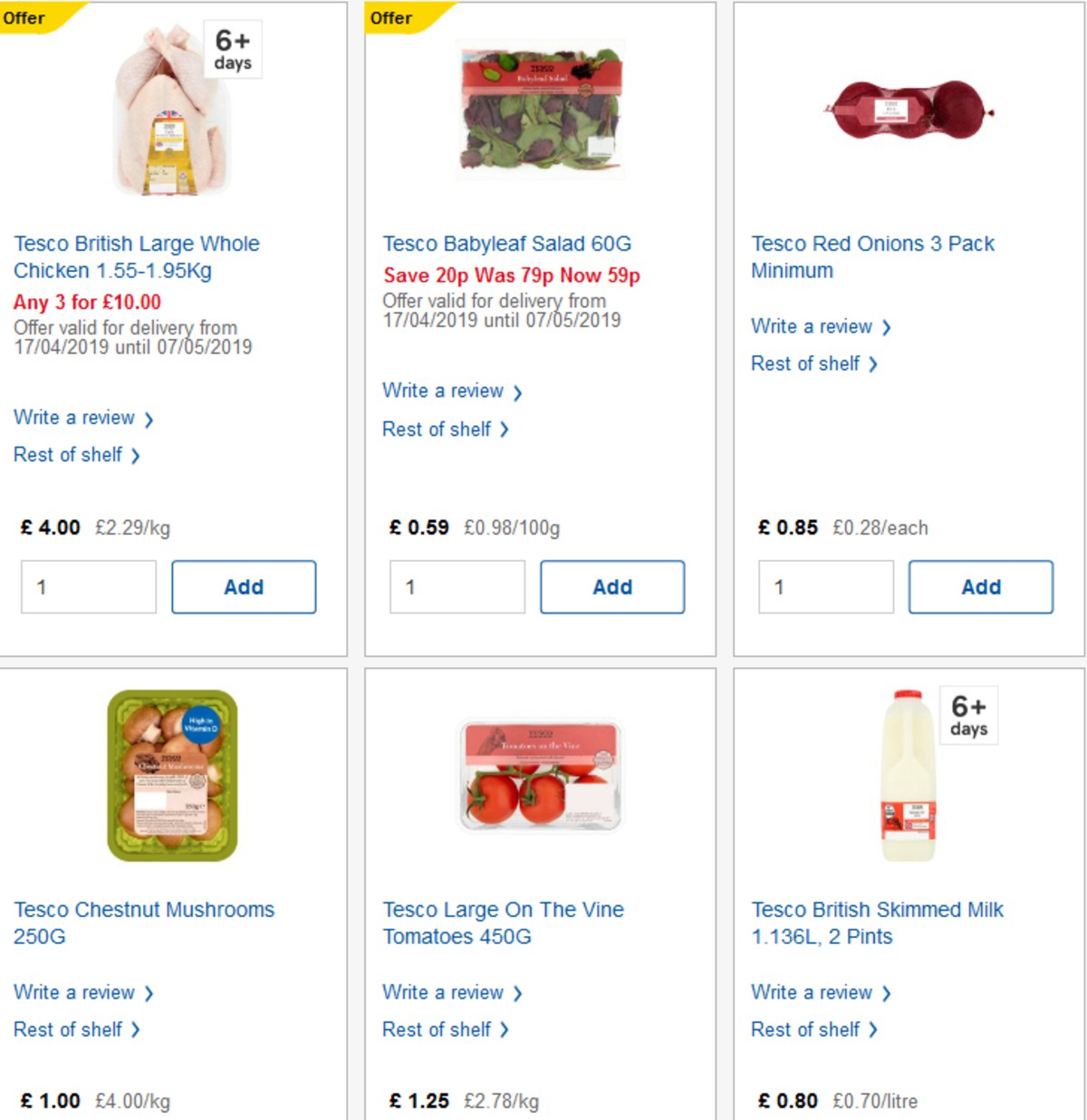View rest of shelf for chestnut mushrooms
This screenshot has height=1120, width=1087.
(68, 1029)
